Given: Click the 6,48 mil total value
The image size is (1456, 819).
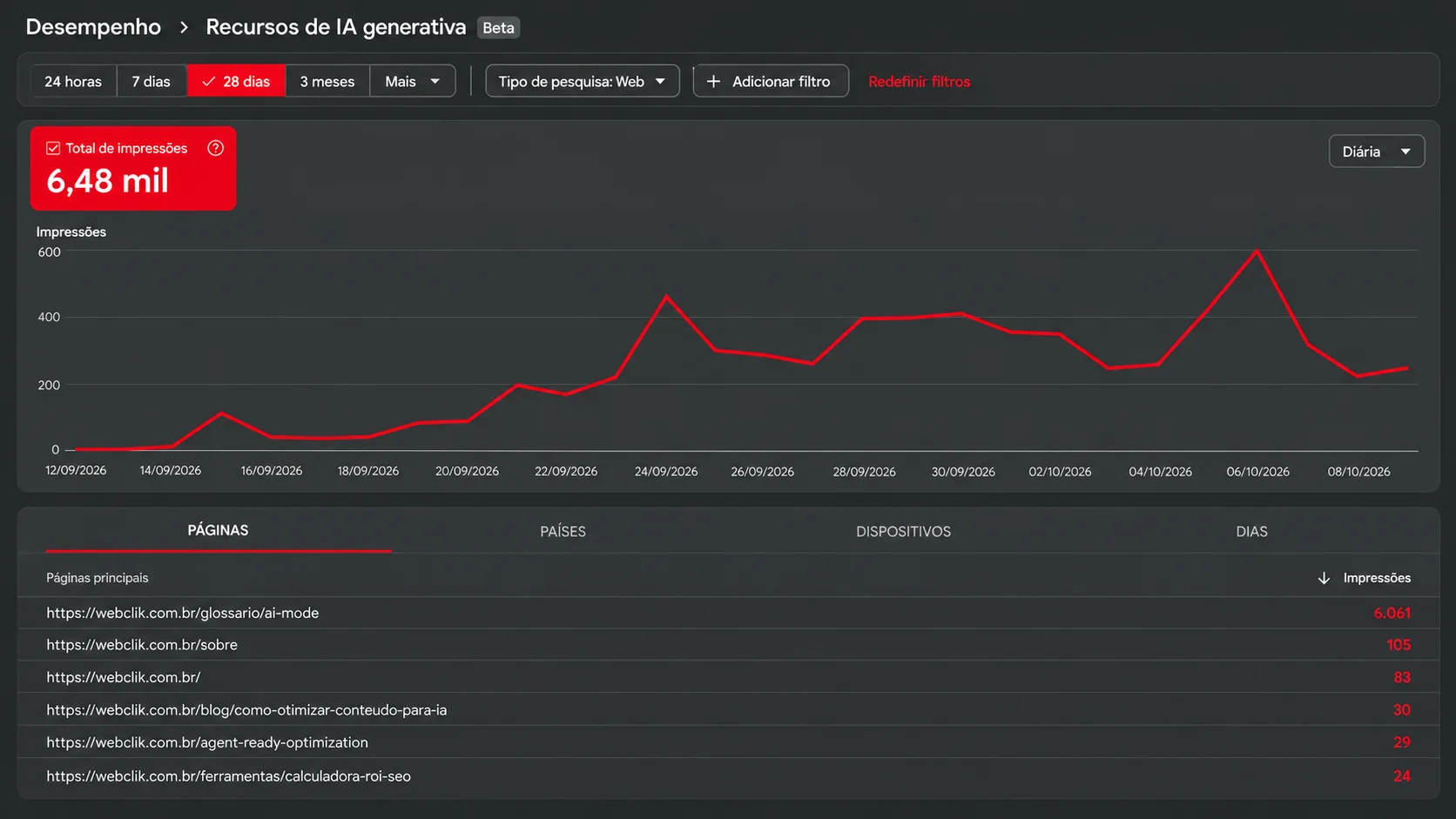Looking at the screenshot, I should coord(107,181).
